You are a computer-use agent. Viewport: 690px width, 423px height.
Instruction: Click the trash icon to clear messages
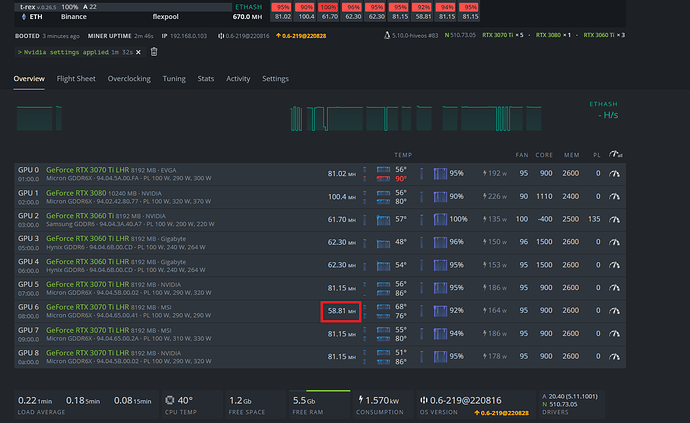[154, 52]
